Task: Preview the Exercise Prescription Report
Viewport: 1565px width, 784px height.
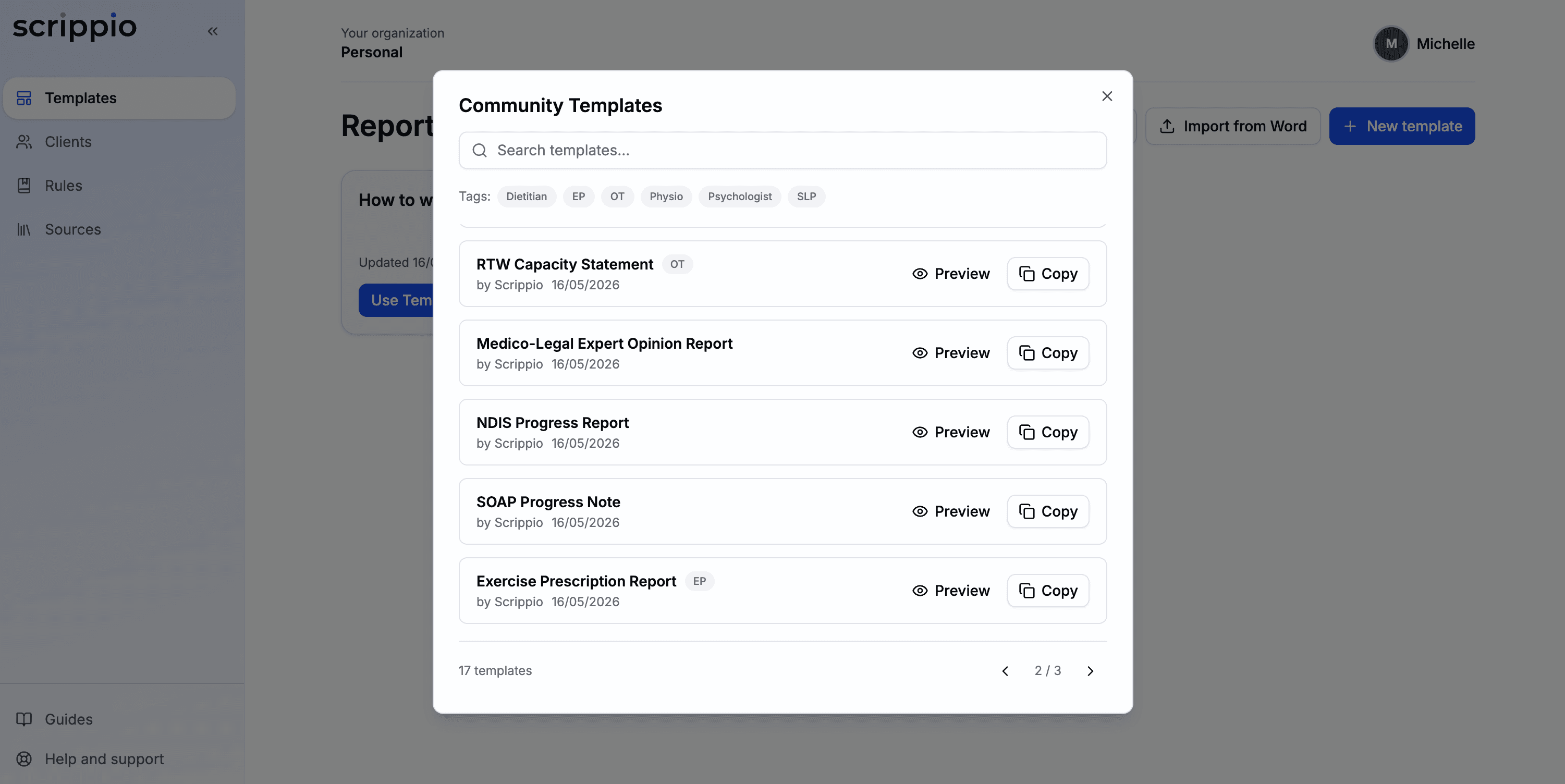Action: click(x=951, y=590)
